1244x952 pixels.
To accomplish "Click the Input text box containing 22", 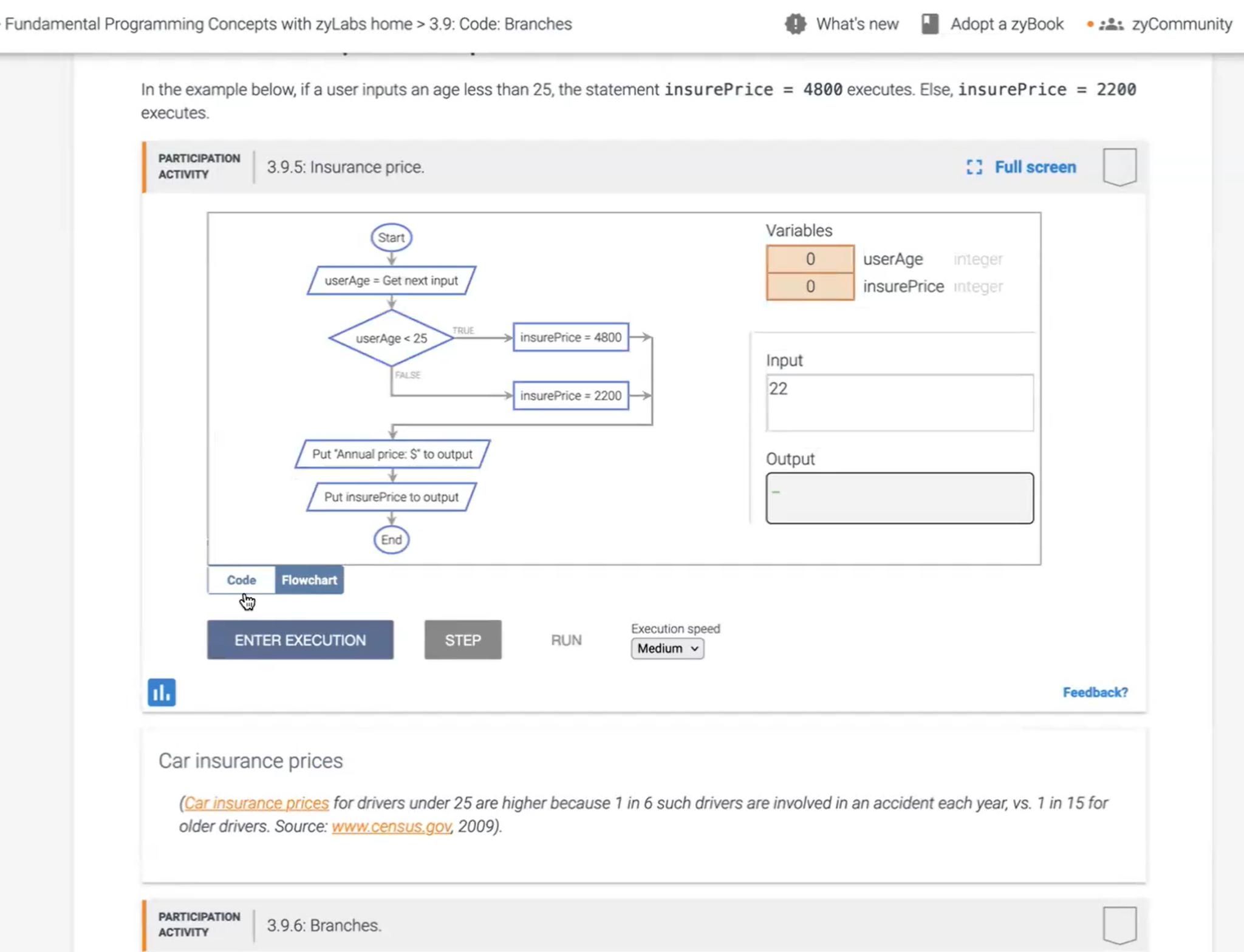I will click(x=899, y=403).
